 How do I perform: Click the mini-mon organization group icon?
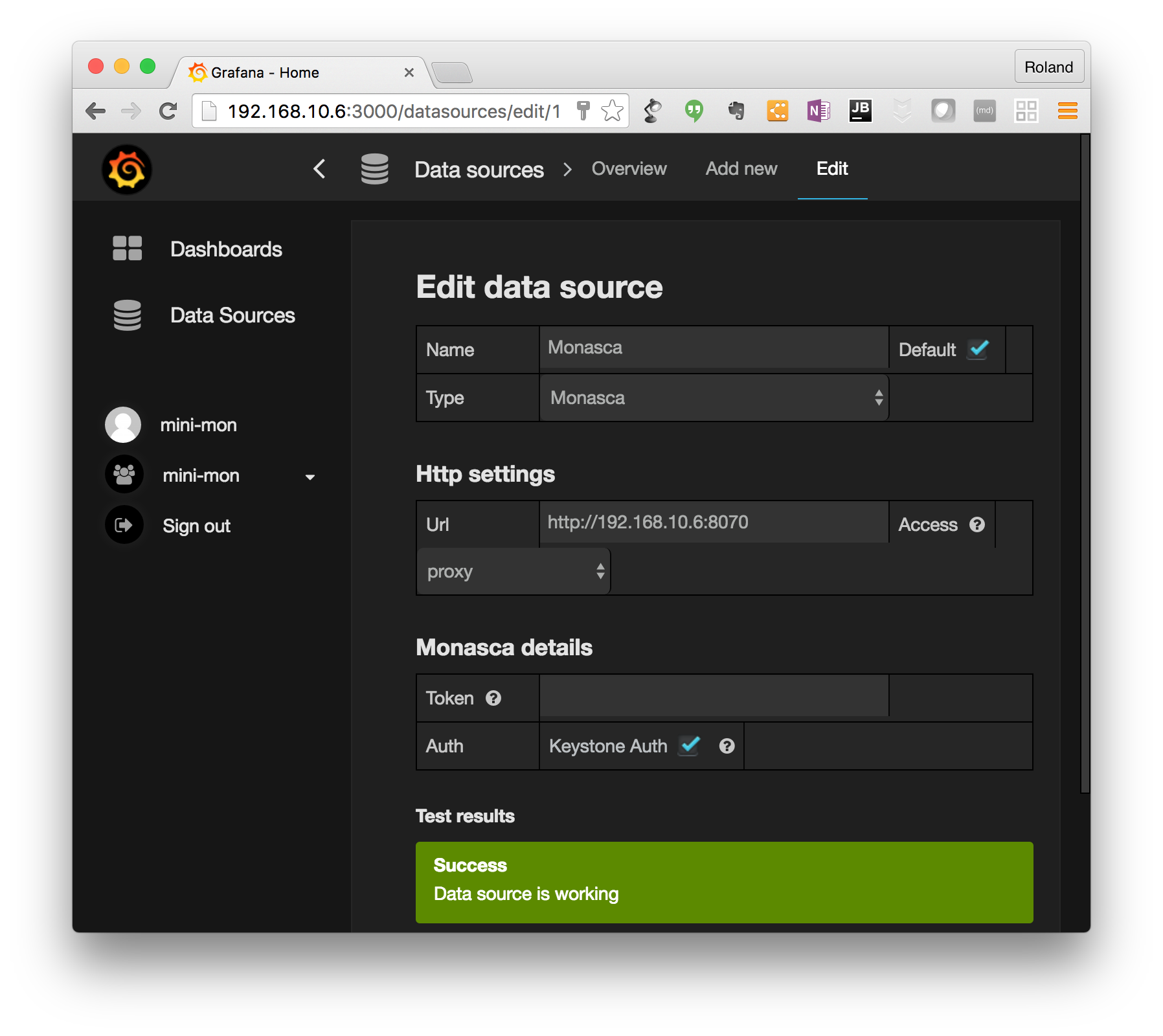click(124, 475)
